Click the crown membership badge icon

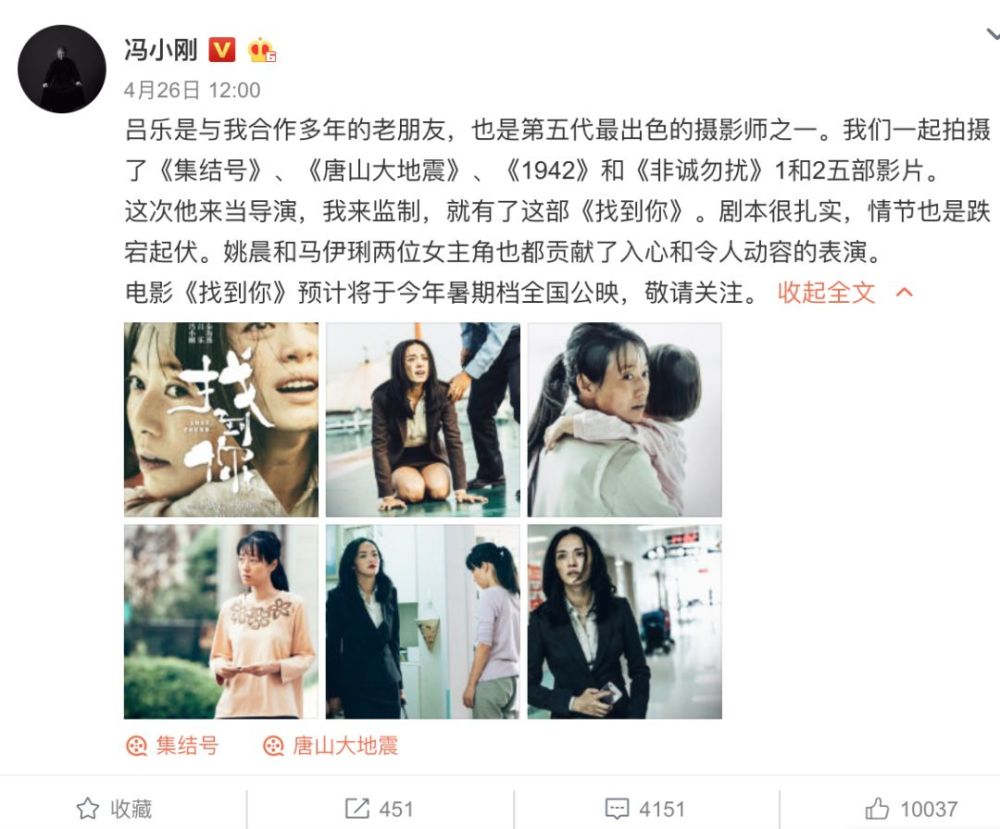(x=261, y=50)
